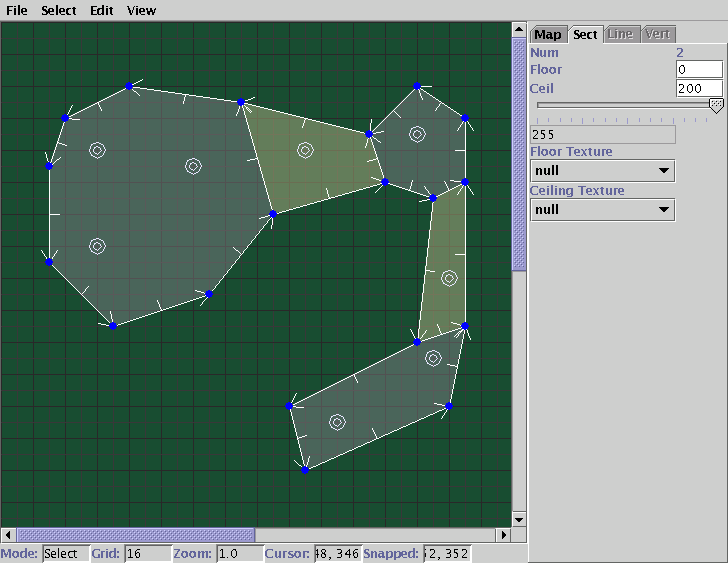The height and width of the screenshot is (563, 728).
Task: Expand the Ceiling Texture dropdown
Action: [x=601, y=210]
